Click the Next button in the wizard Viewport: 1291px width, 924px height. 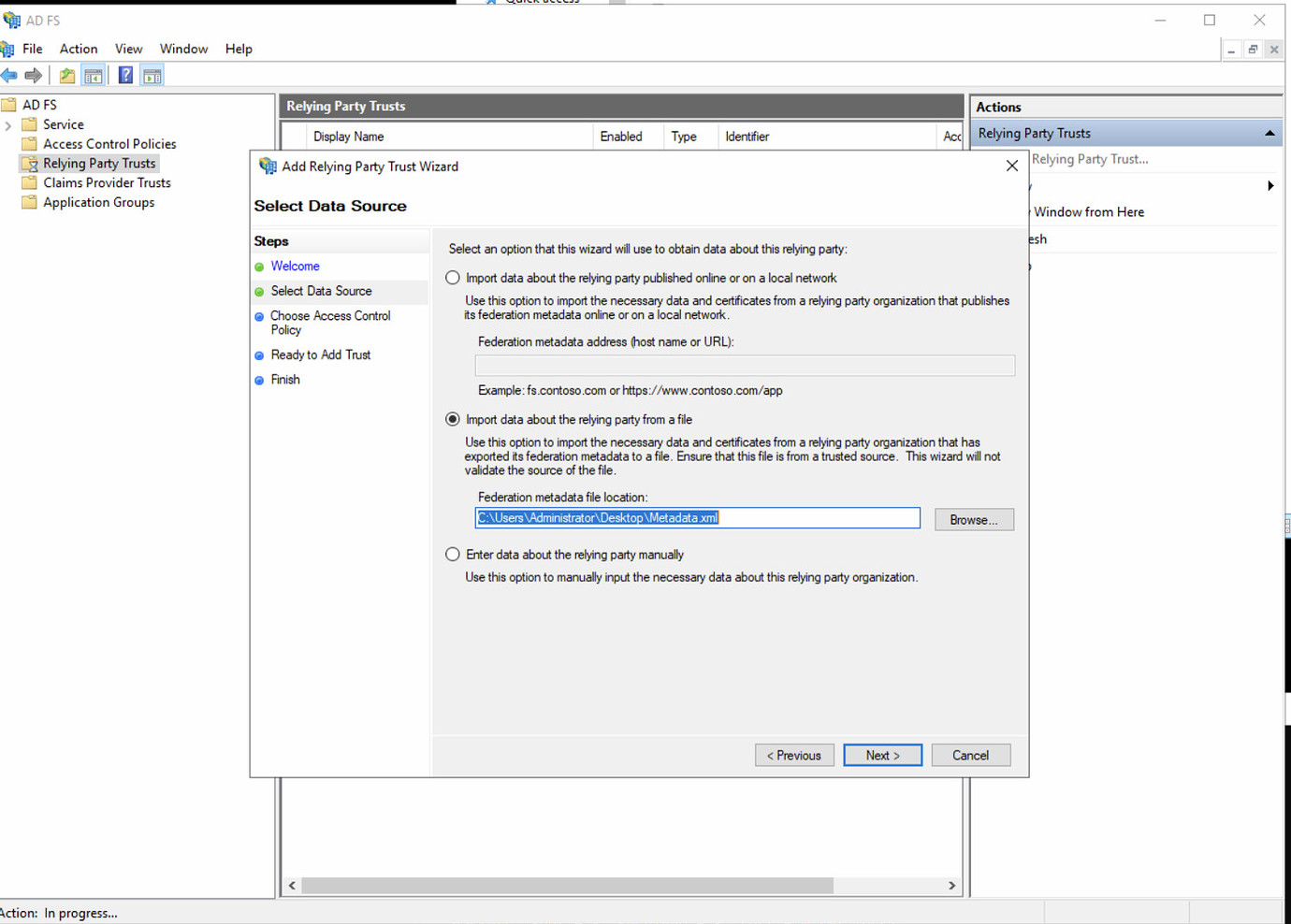(x=881, y=755)
